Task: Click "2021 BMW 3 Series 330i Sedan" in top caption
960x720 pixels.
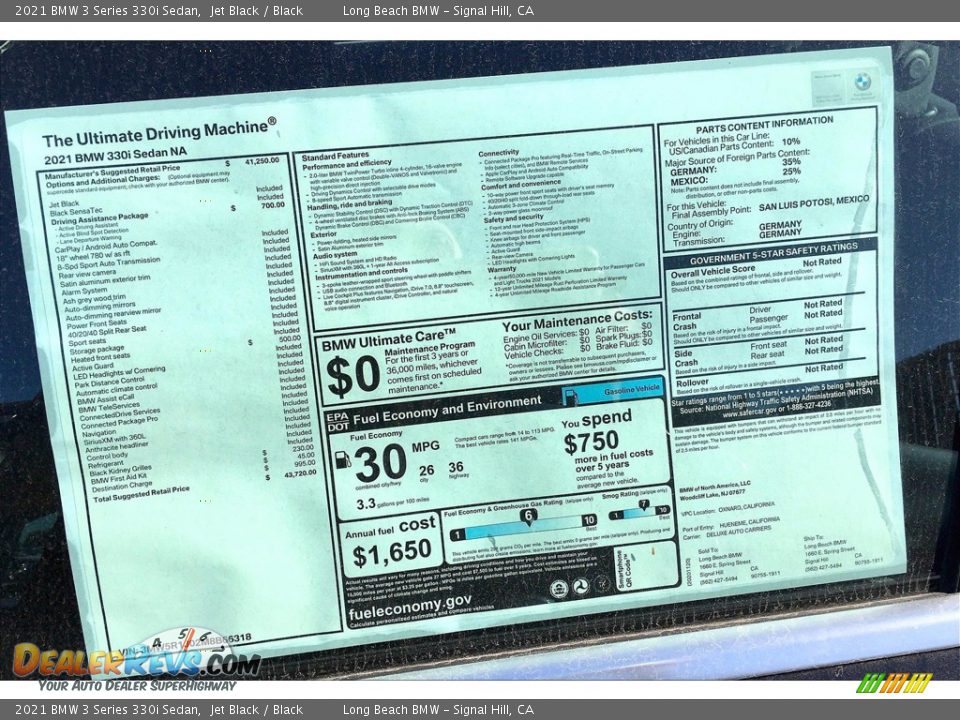Action: click(107, 10)
